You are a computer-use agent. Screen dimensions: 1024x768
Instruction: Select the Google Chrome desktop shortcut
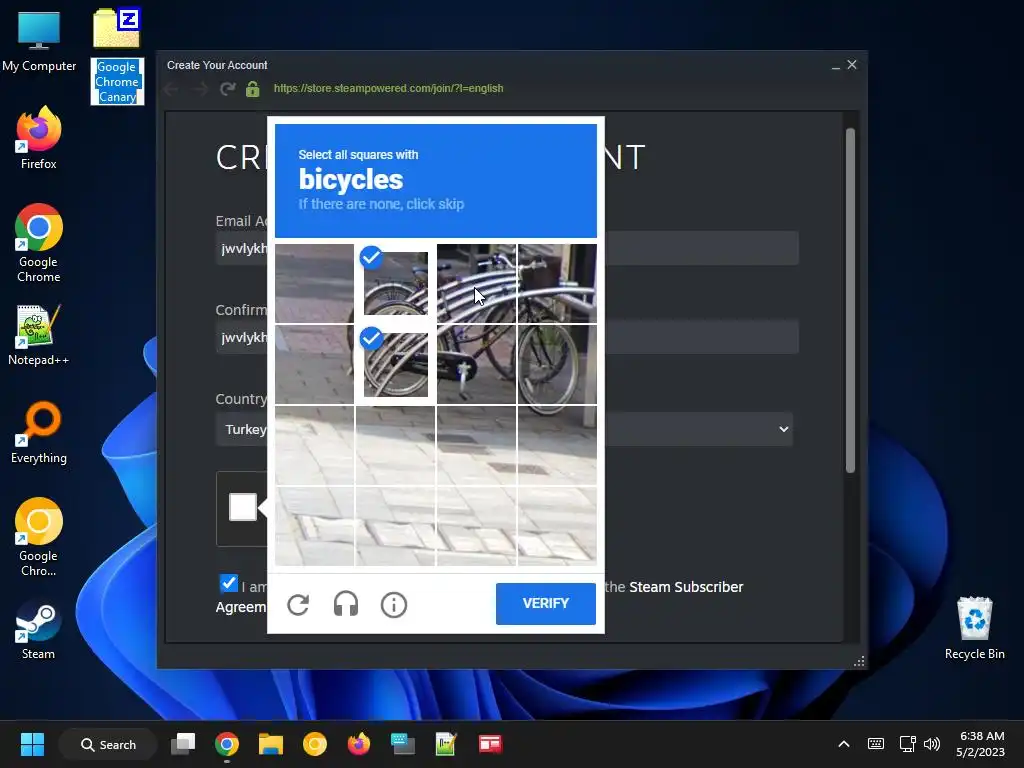point(39,243)
